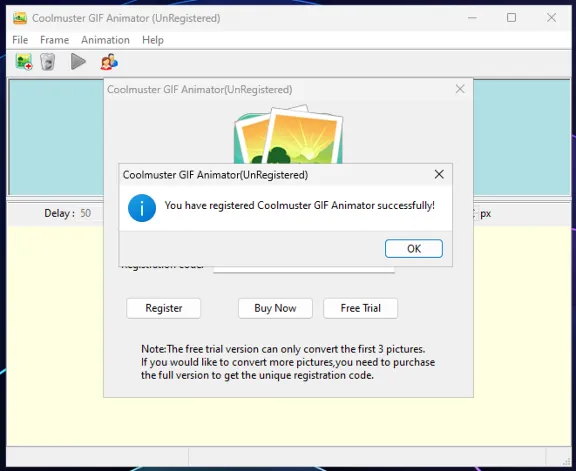Screen dimensions: 576x471
Task: Click the sunny photo logo in the registration dialog
Action: (x=289, y=135)
